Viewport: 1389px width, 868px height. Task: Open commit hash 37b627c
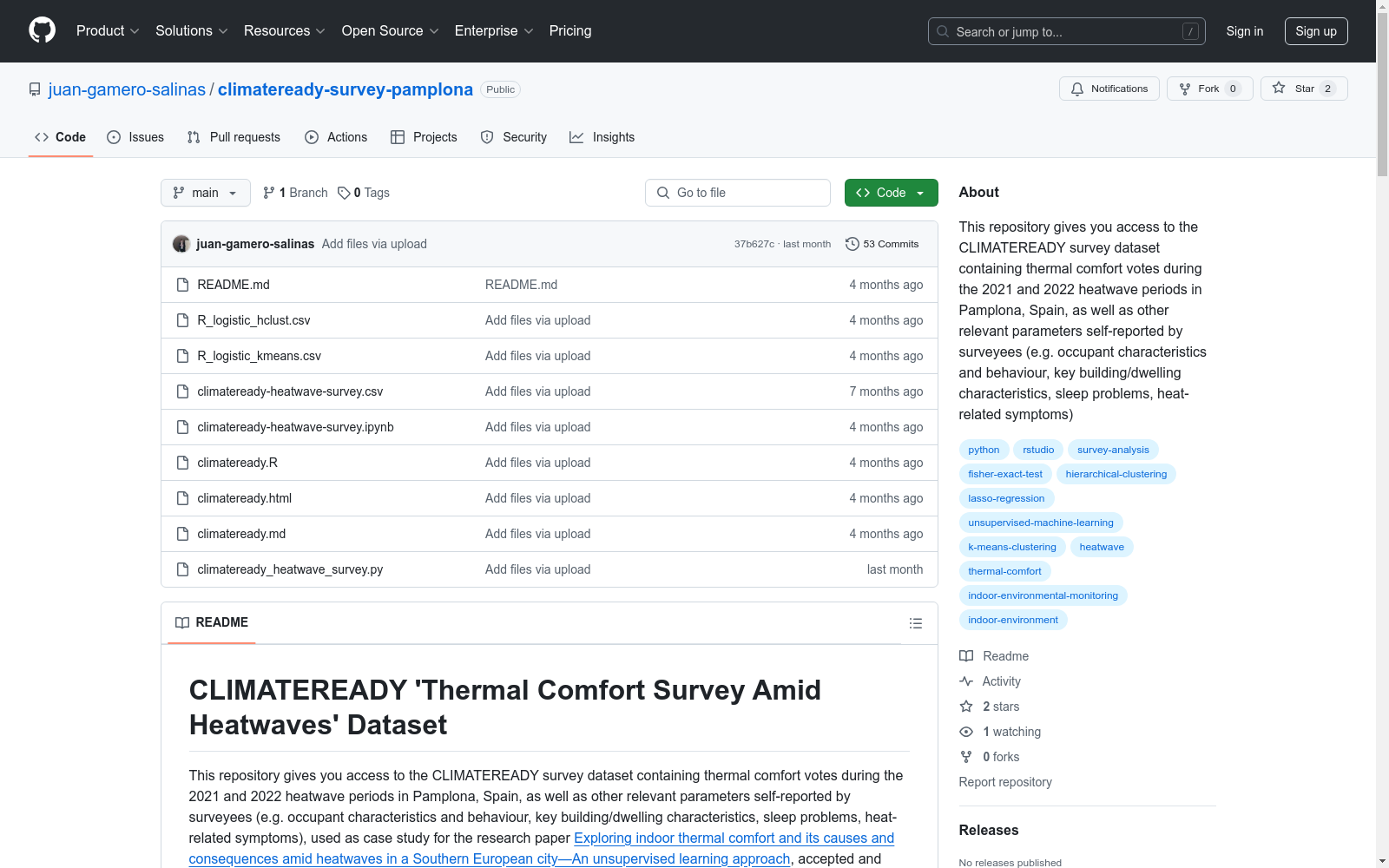point(754,244)
